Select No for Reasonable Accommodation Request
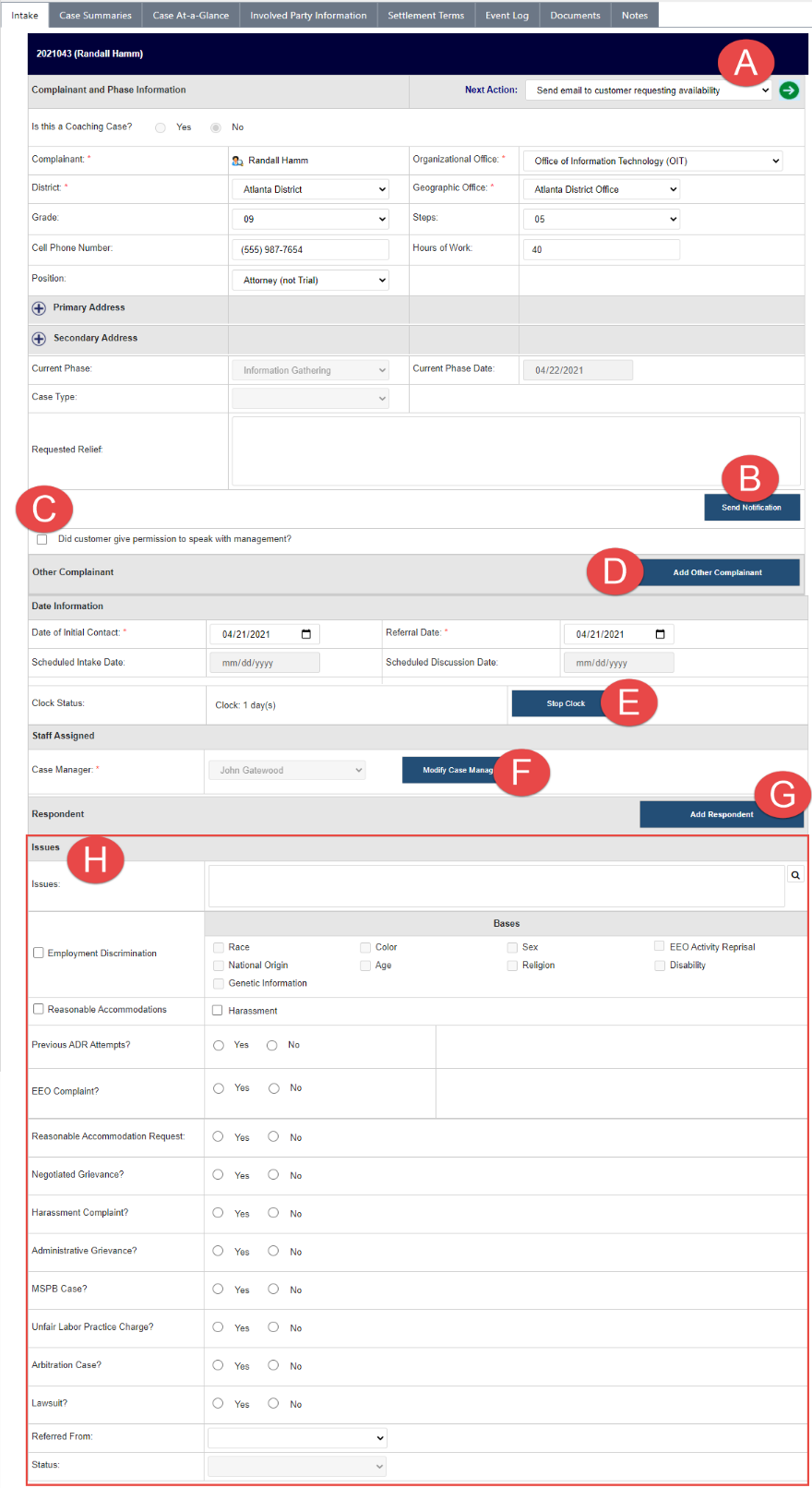The width and height of the screenshot is (812, 1488). tap(273, 1136)
